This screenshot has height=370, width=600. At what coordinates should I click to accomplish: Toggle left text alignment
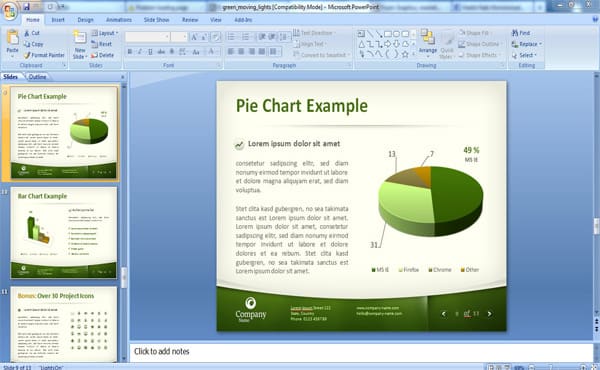pos(231,51)
